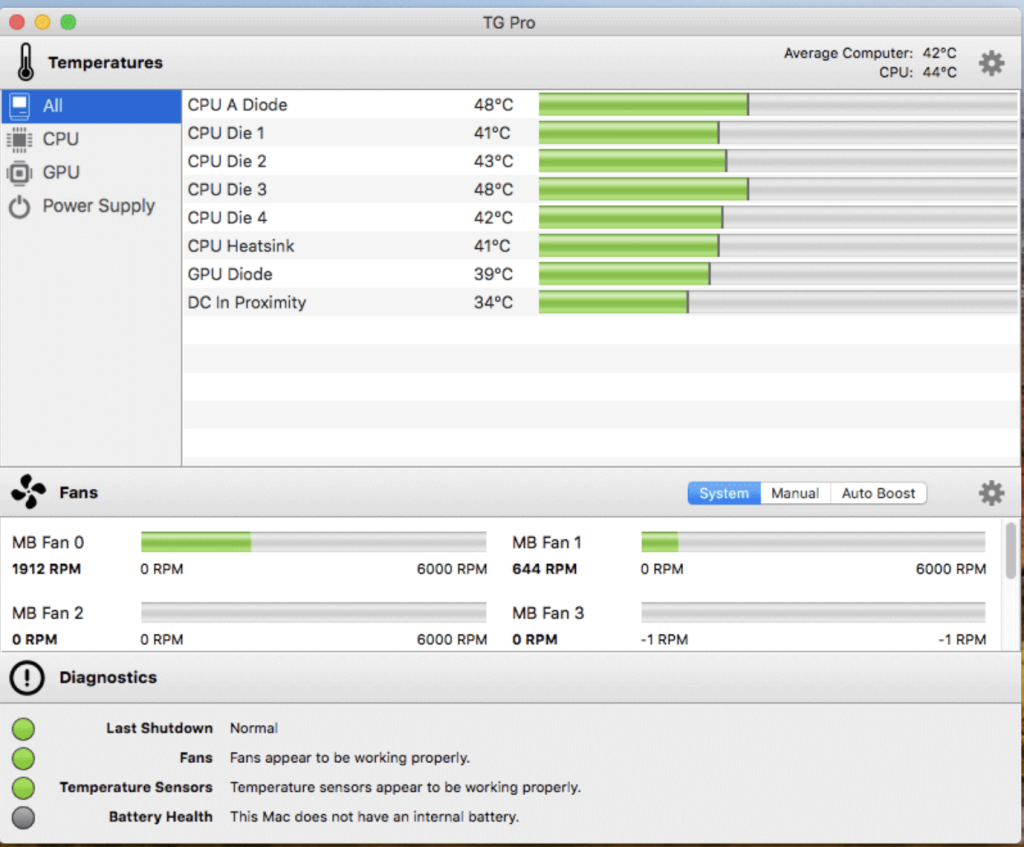The width and height of the screenshot is (1024, 847).
Task: Click the MB Fan 2 speed bar
Action: [x=313, y=612]
